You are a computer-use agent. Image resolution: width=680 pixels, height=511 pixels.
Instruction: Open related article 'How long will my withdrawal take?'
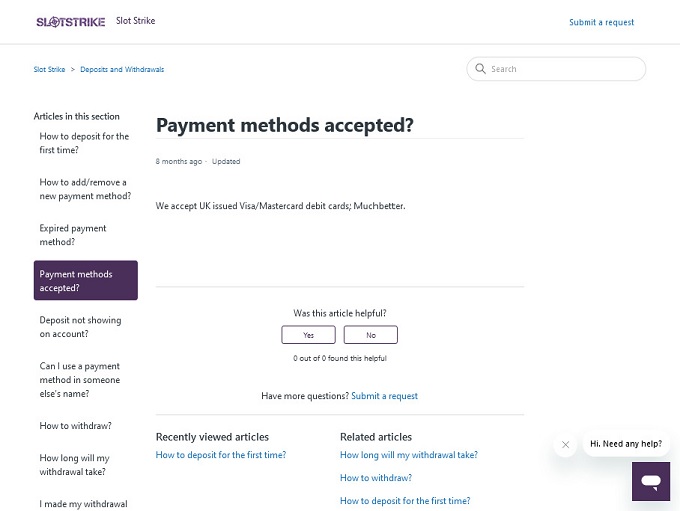[x=408, y=455]
